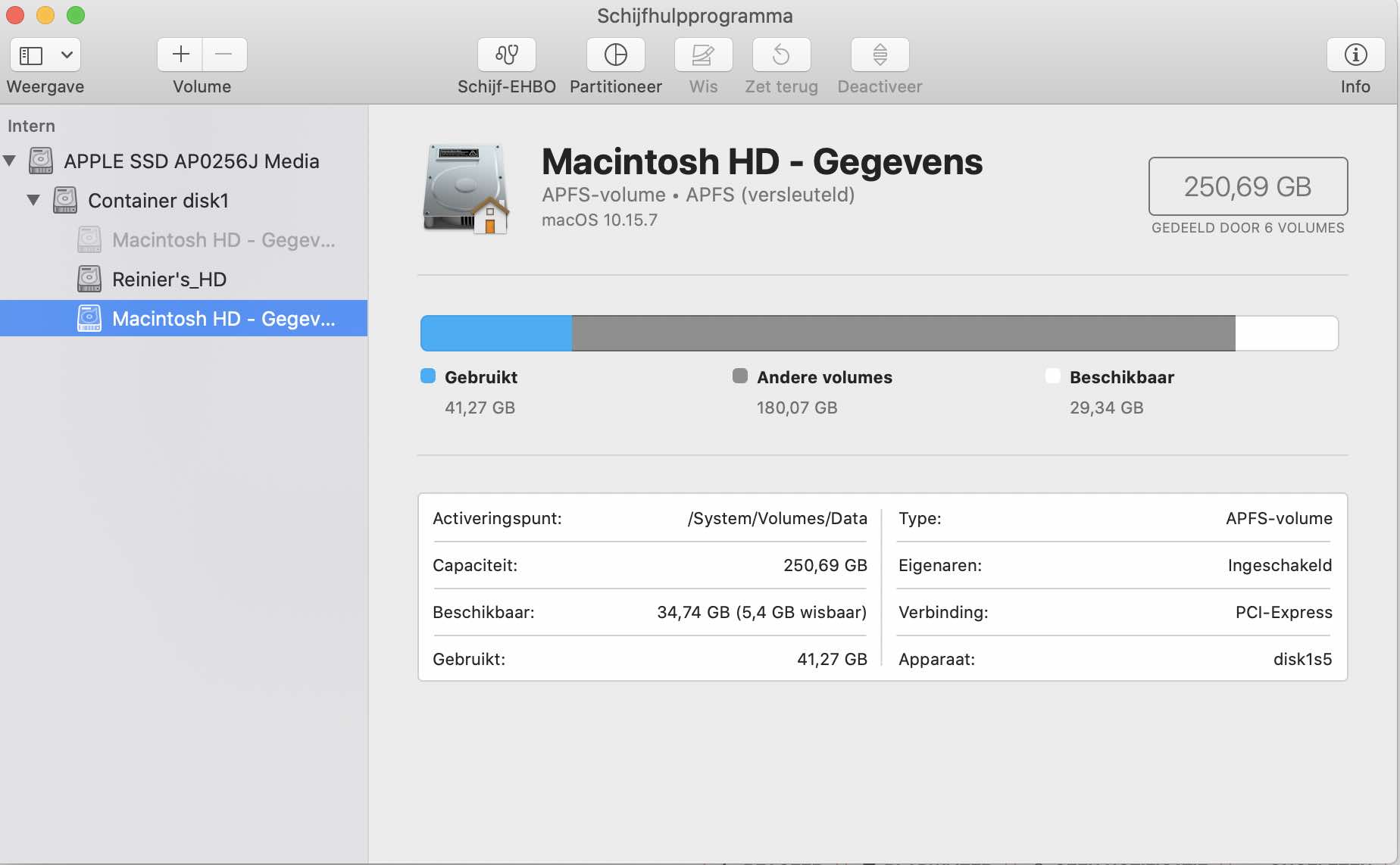This screenshot has width=1400, height=865.
Task: Click the Type APFS-volume value
Action: coord(1279,518)
